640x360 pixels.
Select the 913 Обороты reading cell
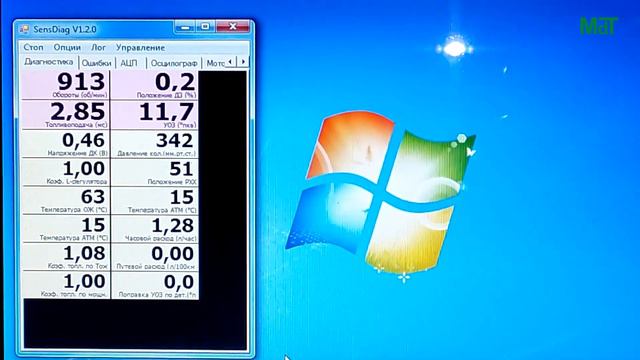coord(65,84)
